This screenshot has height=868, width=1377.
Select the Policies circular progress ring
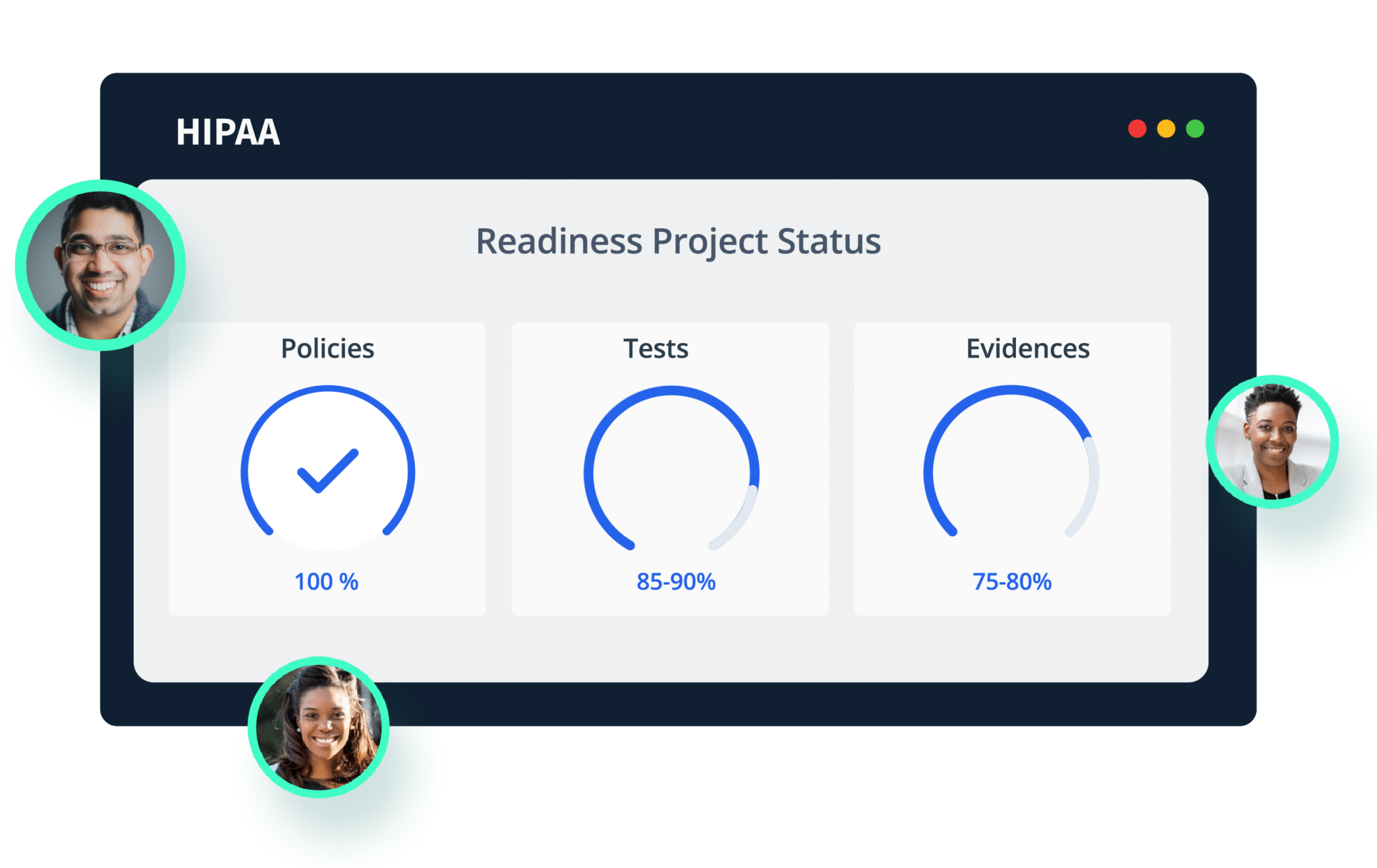(x=328, y=463)
